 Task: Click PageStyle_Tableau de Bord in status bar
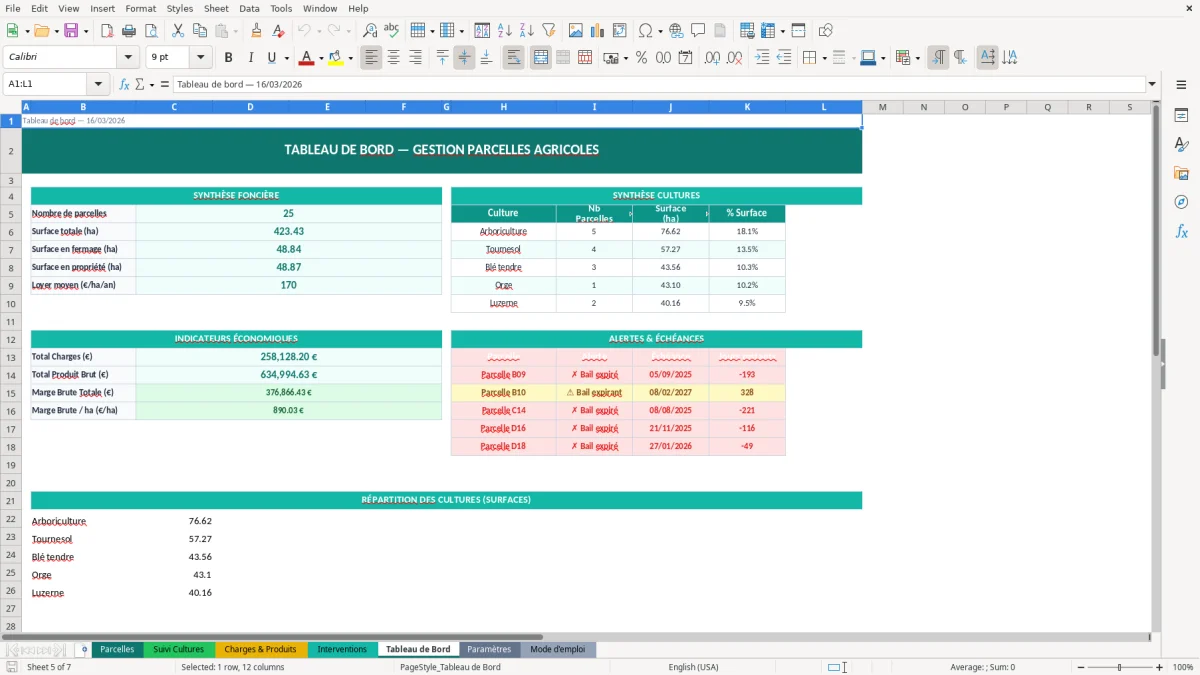coord(450,667)
